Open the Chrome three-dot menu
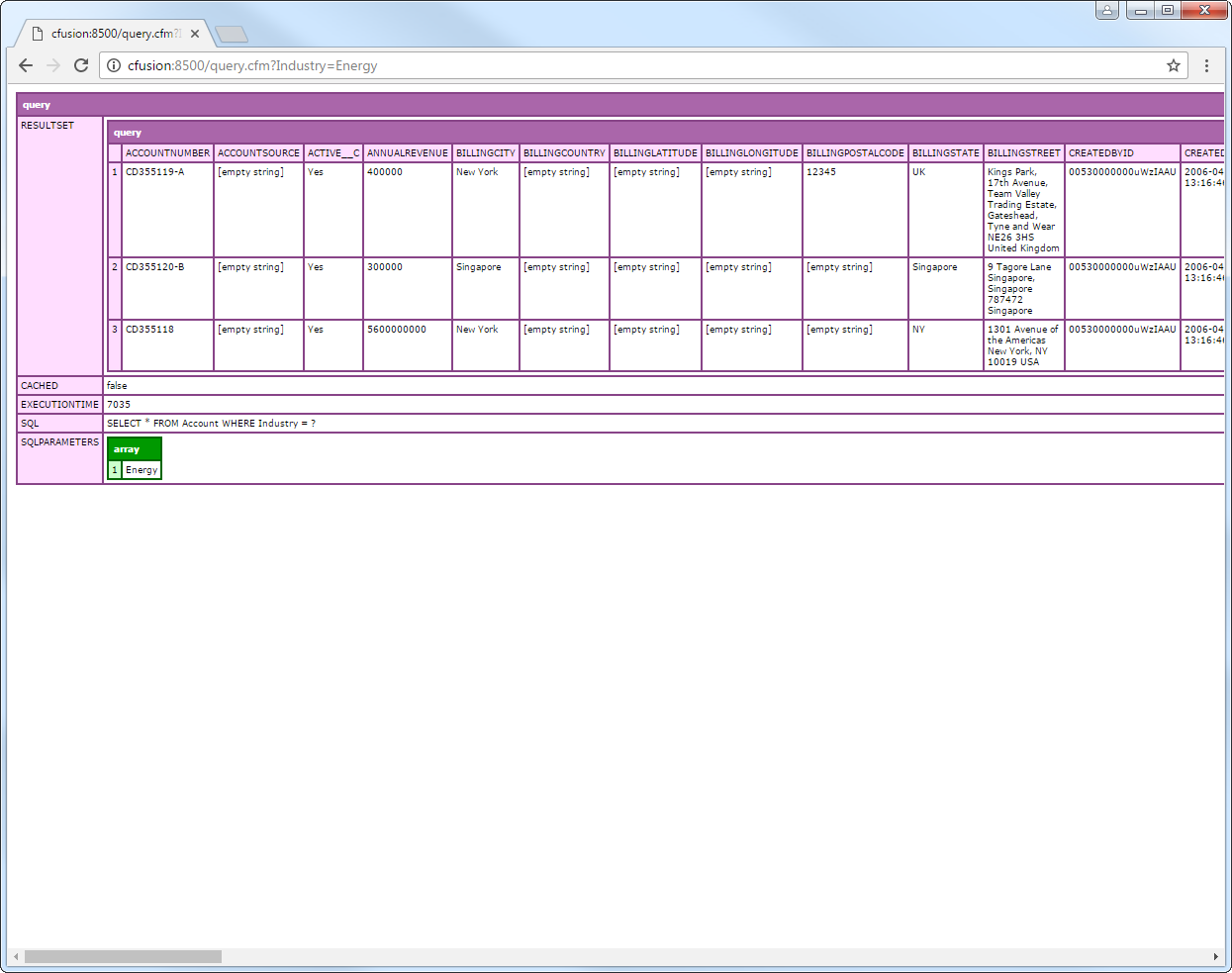 1206,65
